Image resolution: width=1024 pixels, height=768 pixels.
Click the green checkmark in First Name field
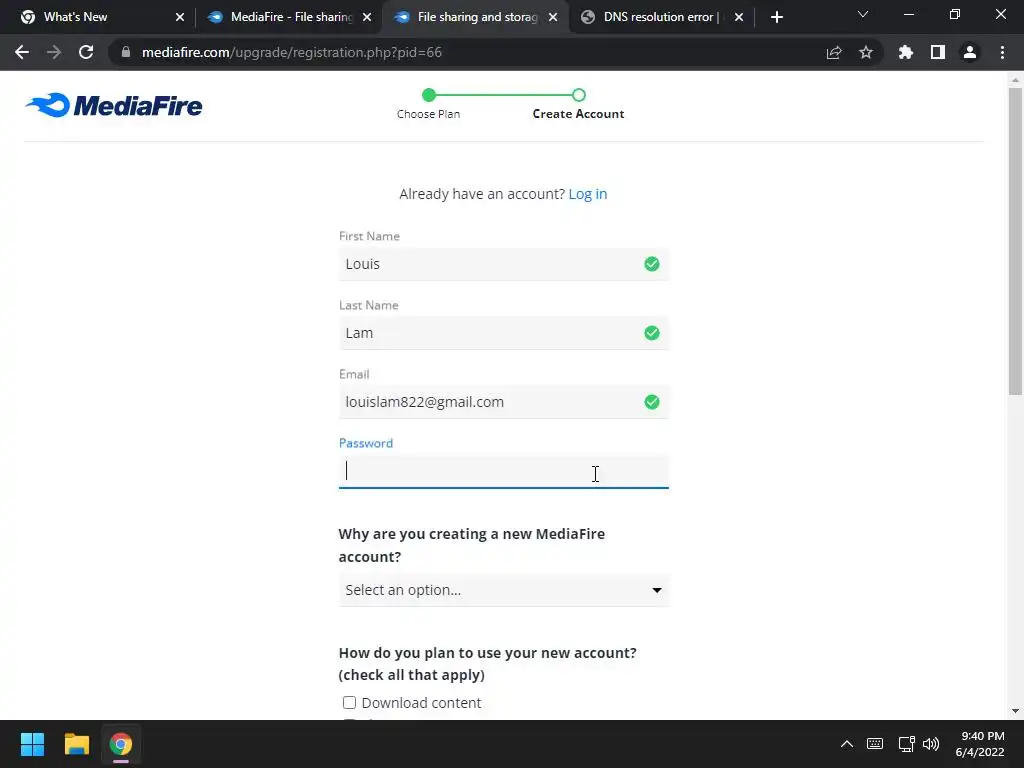click(652, 264)
